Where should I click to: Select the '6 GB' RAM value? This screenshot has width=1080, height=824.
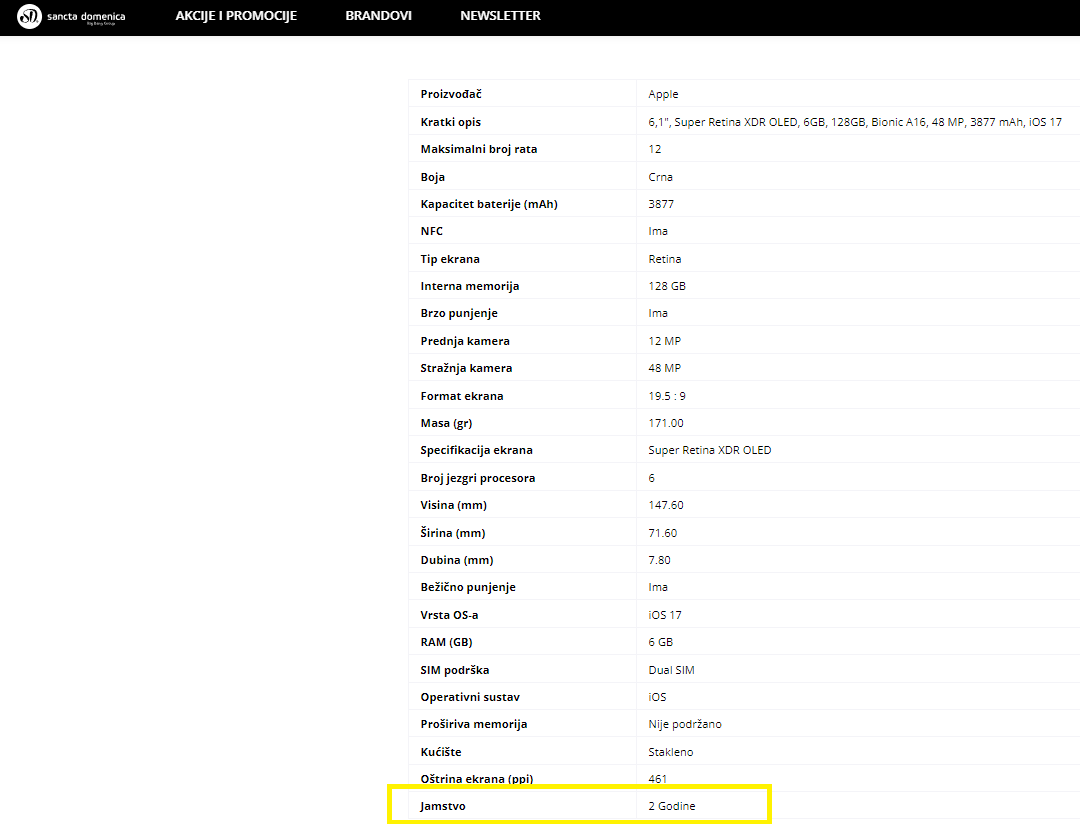click(x=661, y=642)
